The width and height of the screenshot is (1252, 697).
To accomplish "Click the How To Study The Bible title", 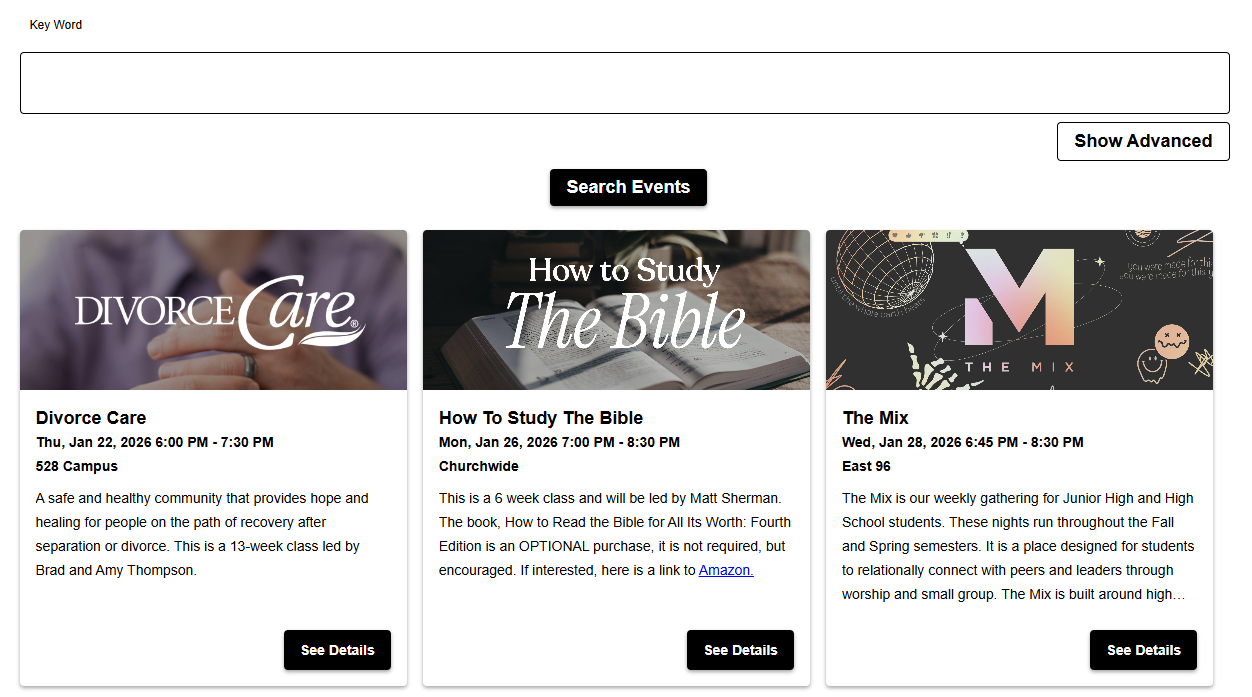I will 541,418.
